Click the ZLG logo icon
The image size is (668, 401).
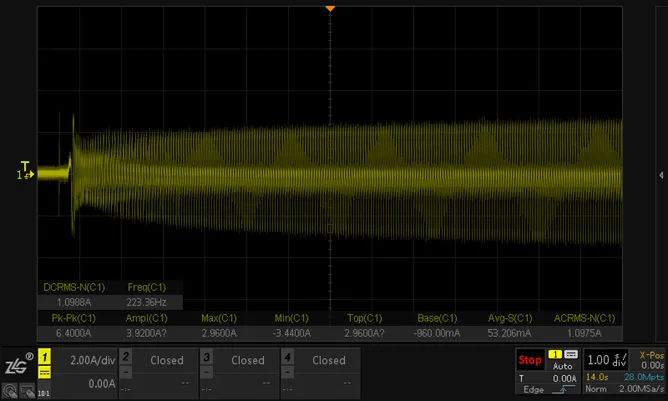pos(18,364)
